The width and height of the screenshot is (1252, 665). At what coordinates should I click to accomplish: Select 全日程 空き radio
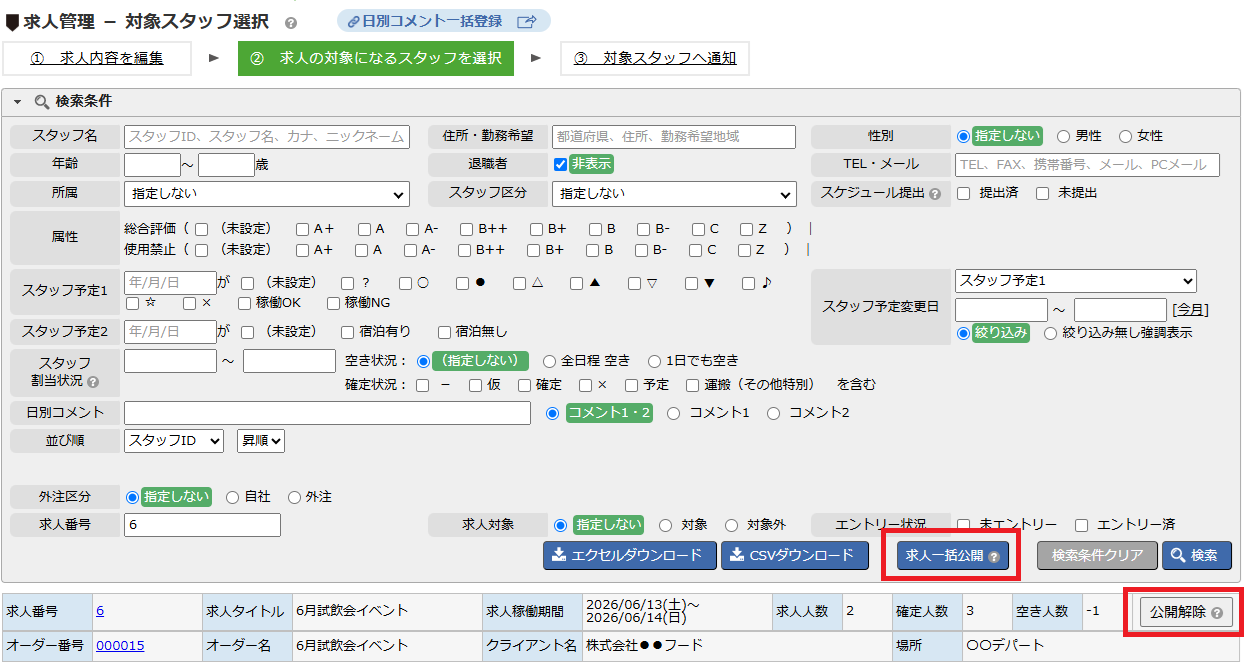[x=550, y=361]
